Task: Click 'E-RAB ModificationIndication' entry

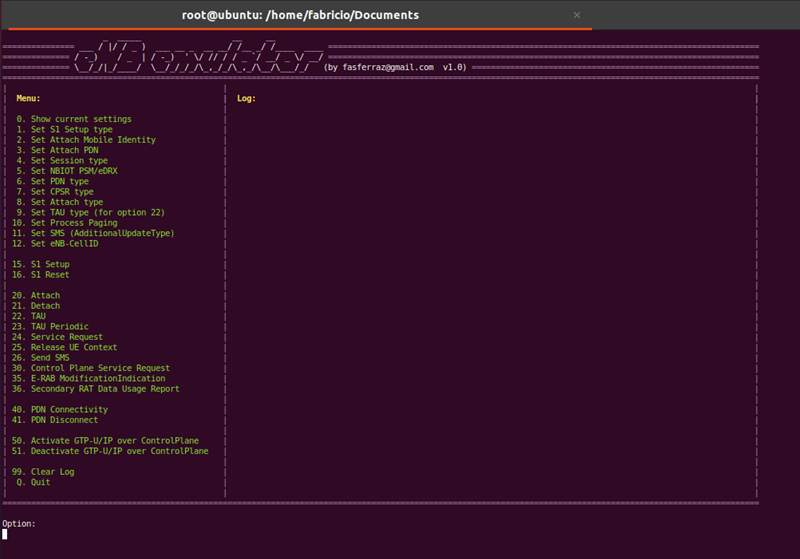Action: pyautogui.click(x=89, y=378)
